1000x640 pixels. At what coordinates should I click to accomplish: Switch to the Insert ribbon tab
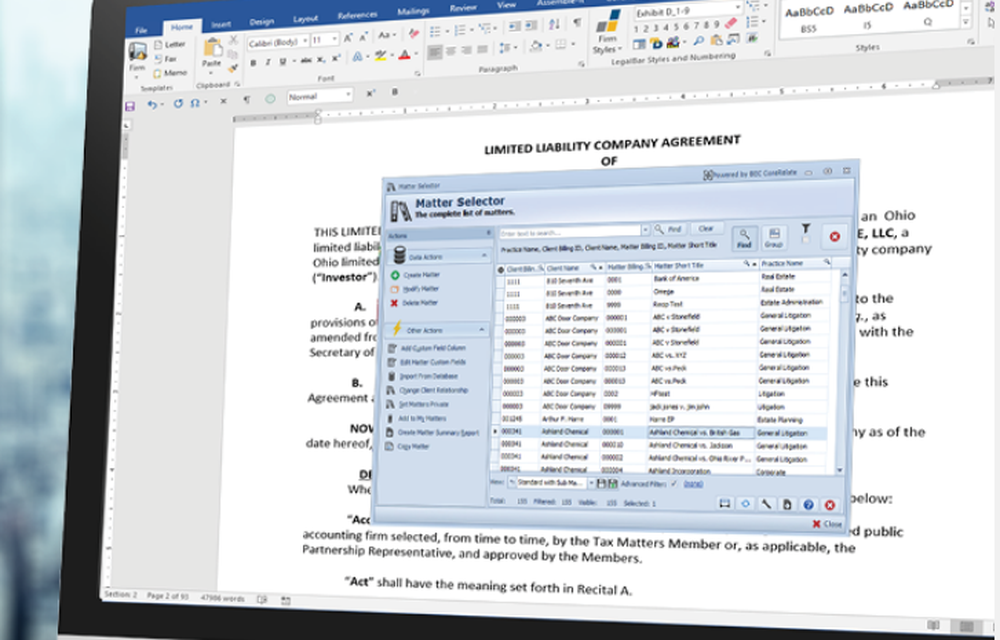coord(221,25)
